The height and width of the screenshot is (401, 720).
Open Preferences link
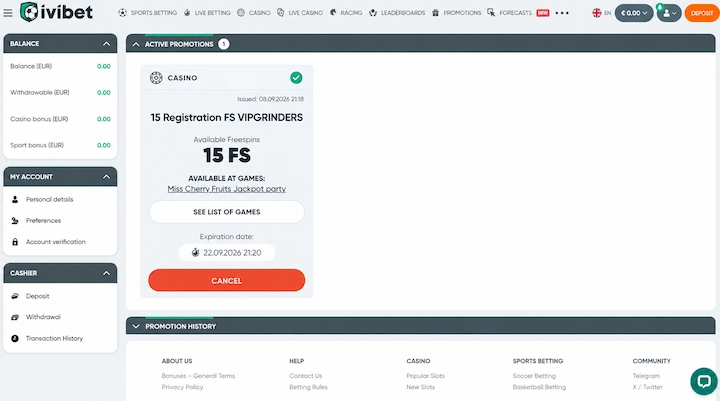(43, 220)
